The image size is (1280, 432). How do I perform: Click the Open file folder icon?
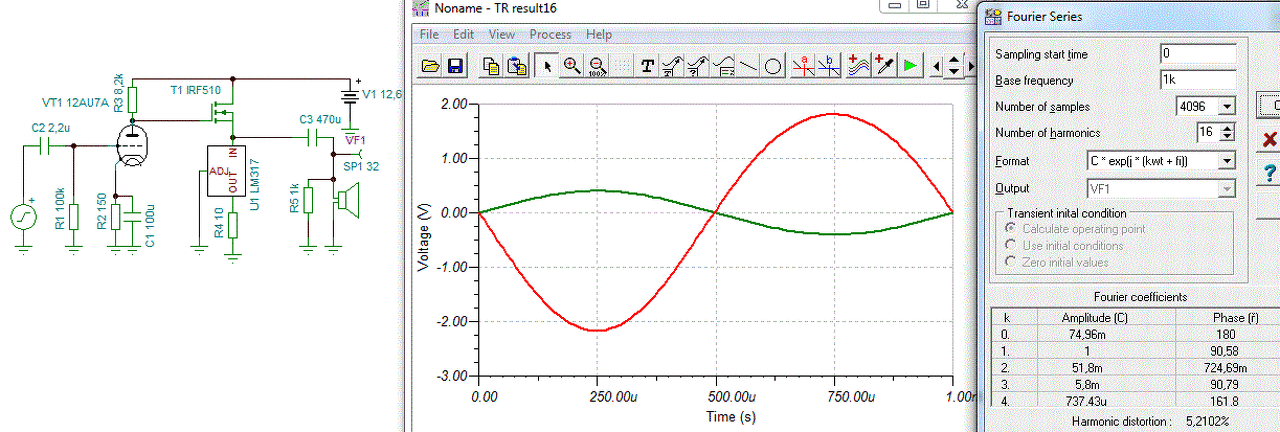point(431,66)
